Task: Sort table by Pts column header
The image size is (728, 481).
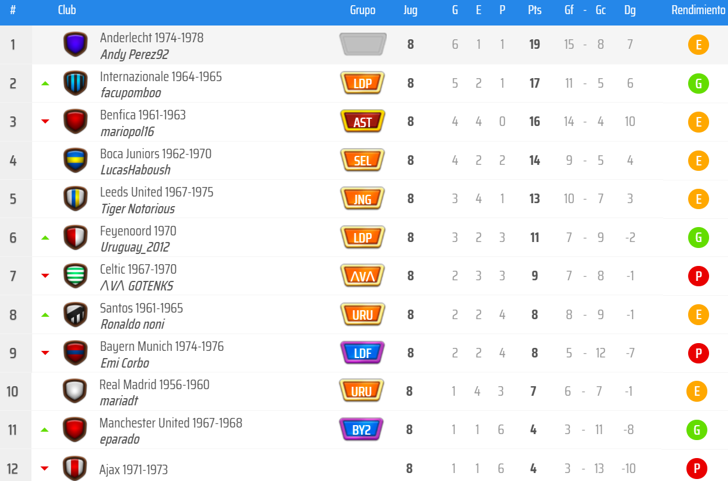Action: (534, 10)
